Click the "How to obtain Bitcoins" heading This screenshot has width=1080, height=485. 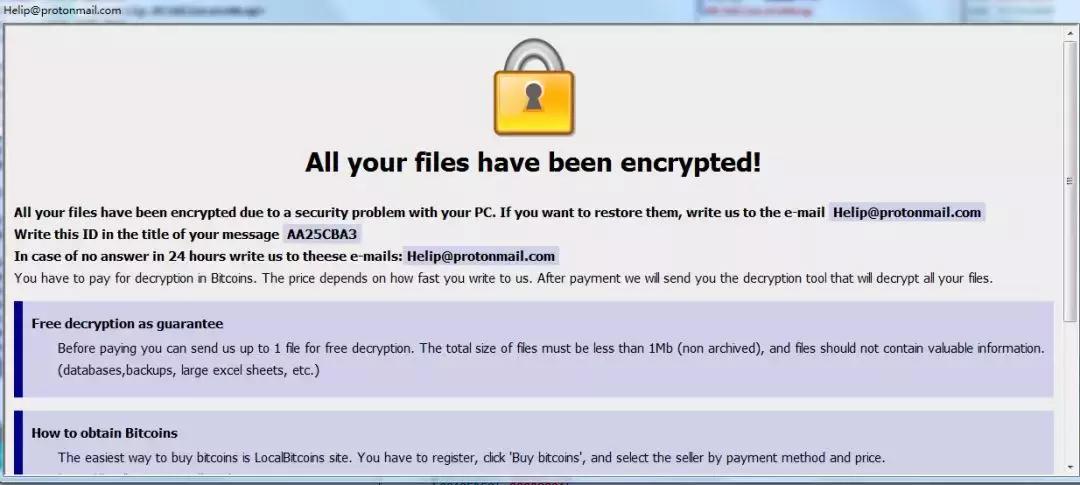(105, 433)
